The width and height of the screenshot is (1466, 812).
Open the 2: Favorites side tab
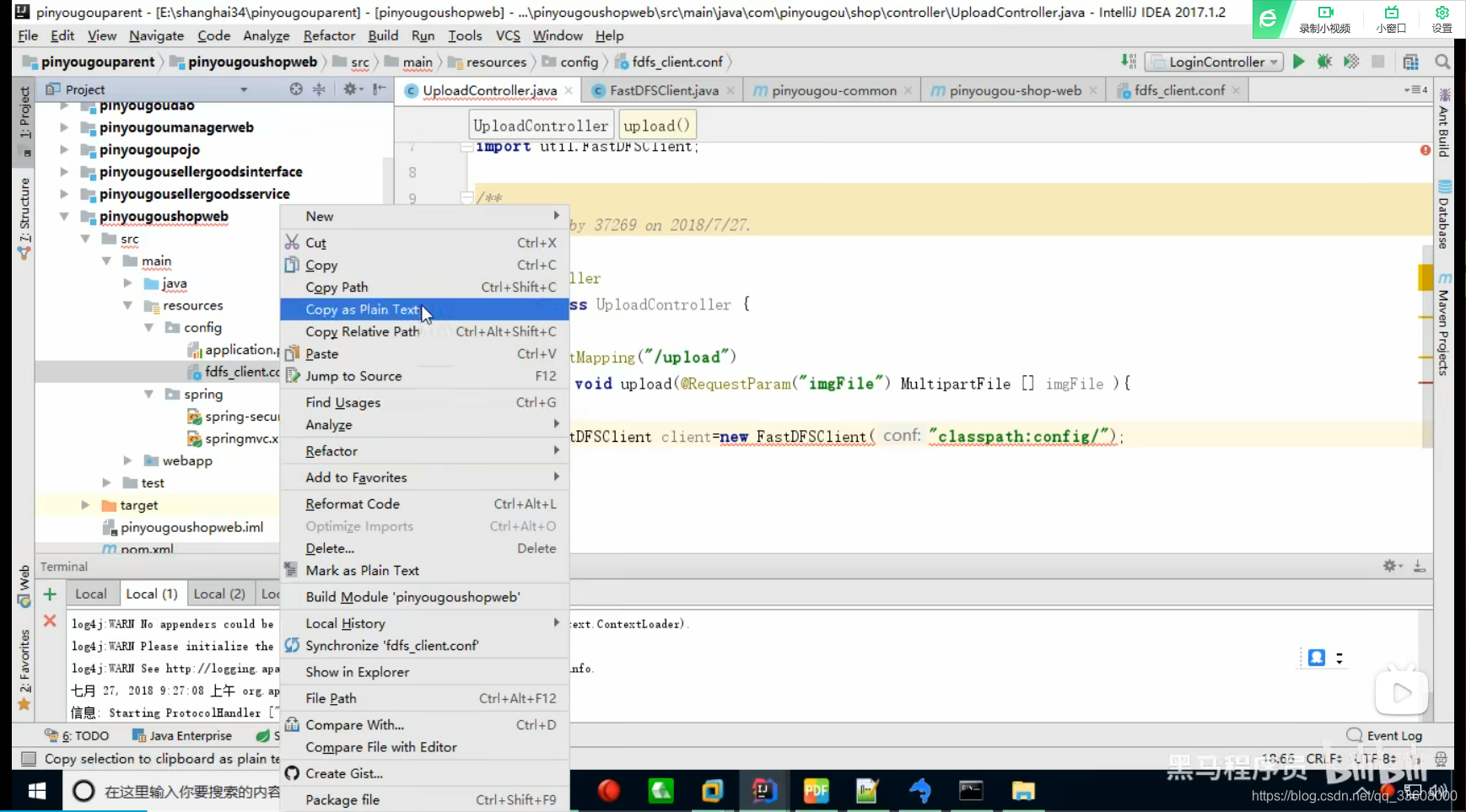pos(24,670)
